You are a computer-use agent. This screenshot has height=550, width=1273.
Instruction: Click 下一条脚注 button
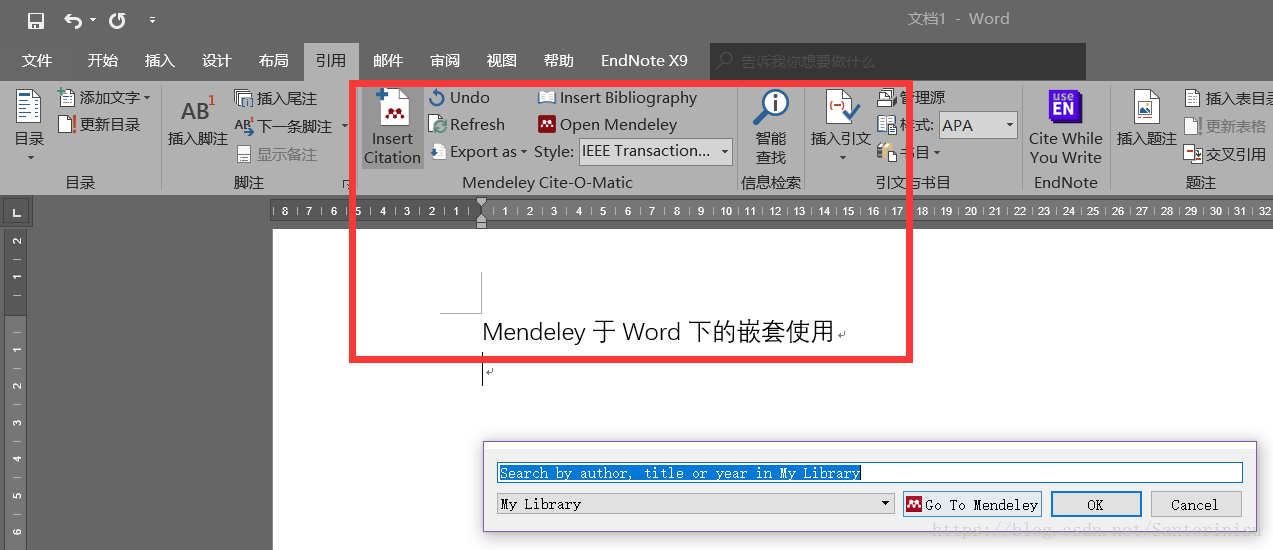pos(285,126)
